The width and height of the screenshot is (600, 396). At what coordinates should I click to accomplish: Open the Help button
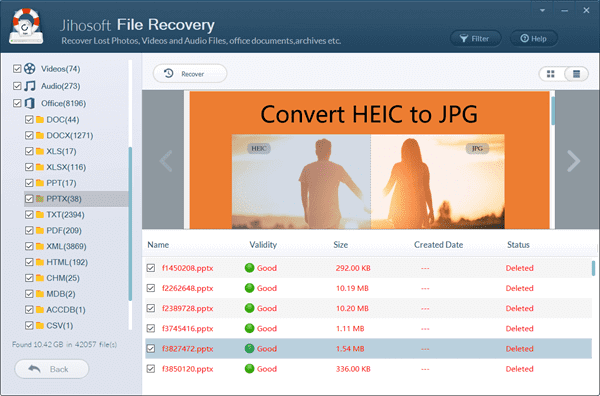[x=533, y=39]
